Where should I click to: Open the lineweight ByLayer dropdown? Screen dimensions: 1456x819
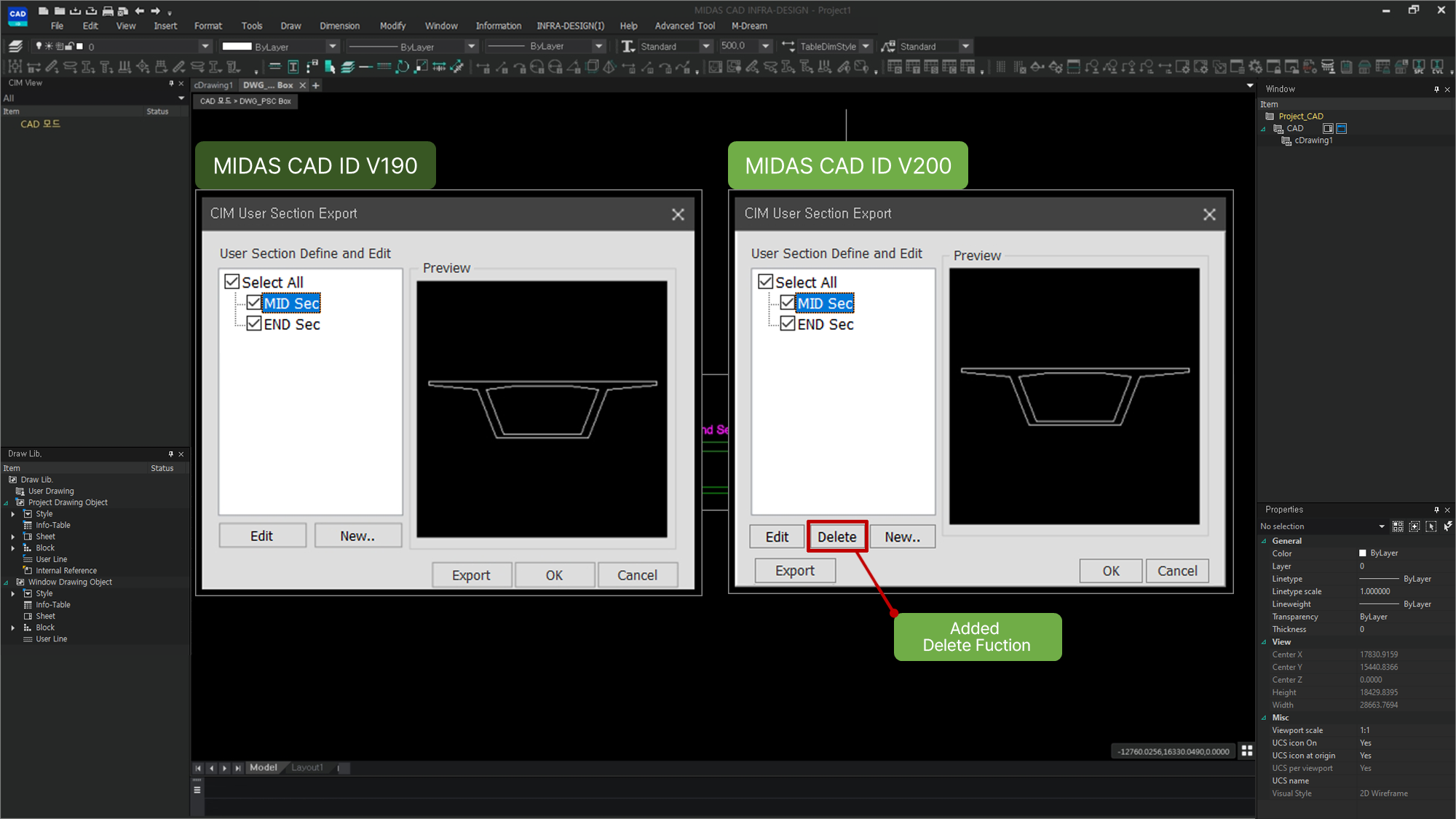click(598, 46)
